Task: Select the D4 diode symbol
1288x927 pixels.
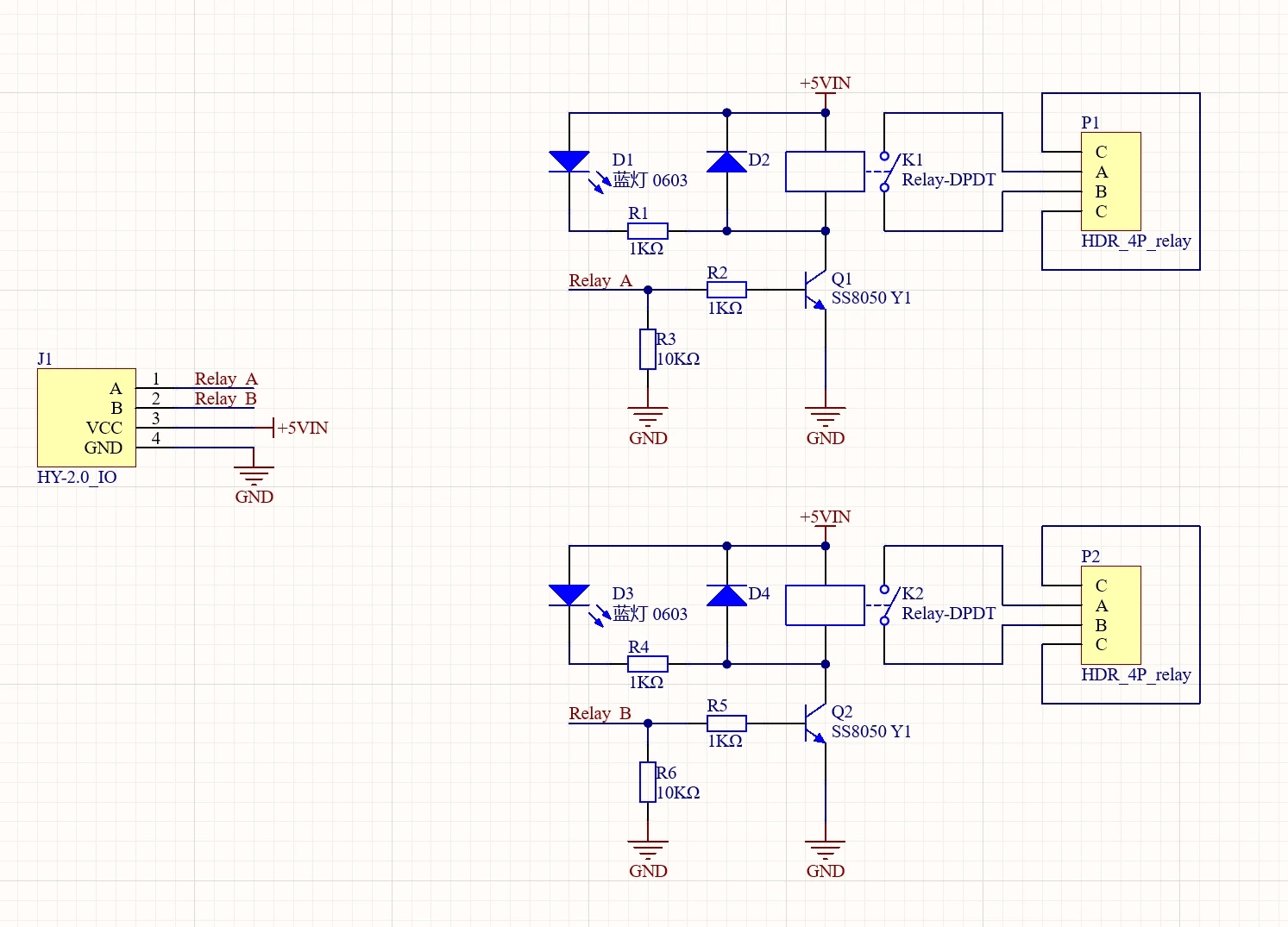Action: (x=726, y=595)
